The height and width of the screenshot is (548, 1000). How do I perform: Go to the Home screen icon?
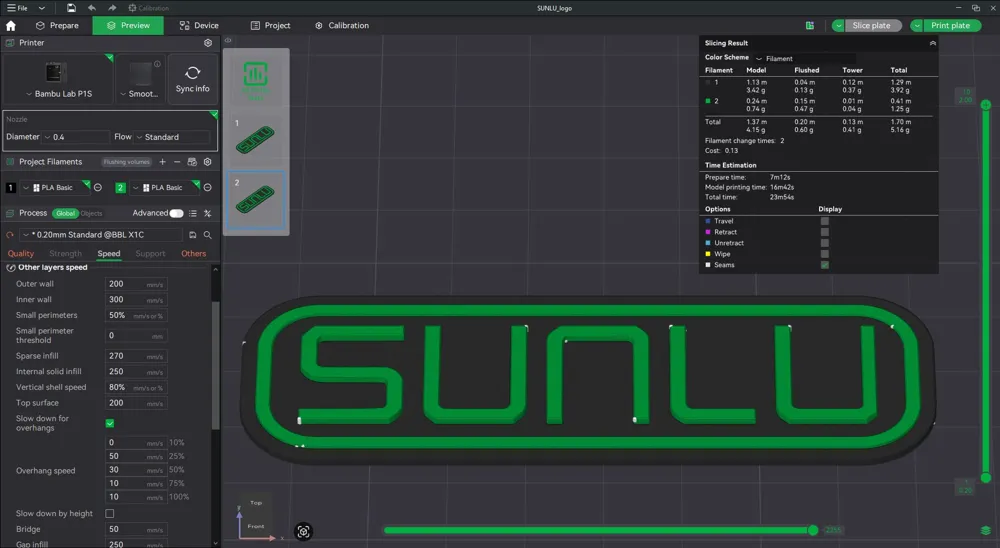point(11,26)
